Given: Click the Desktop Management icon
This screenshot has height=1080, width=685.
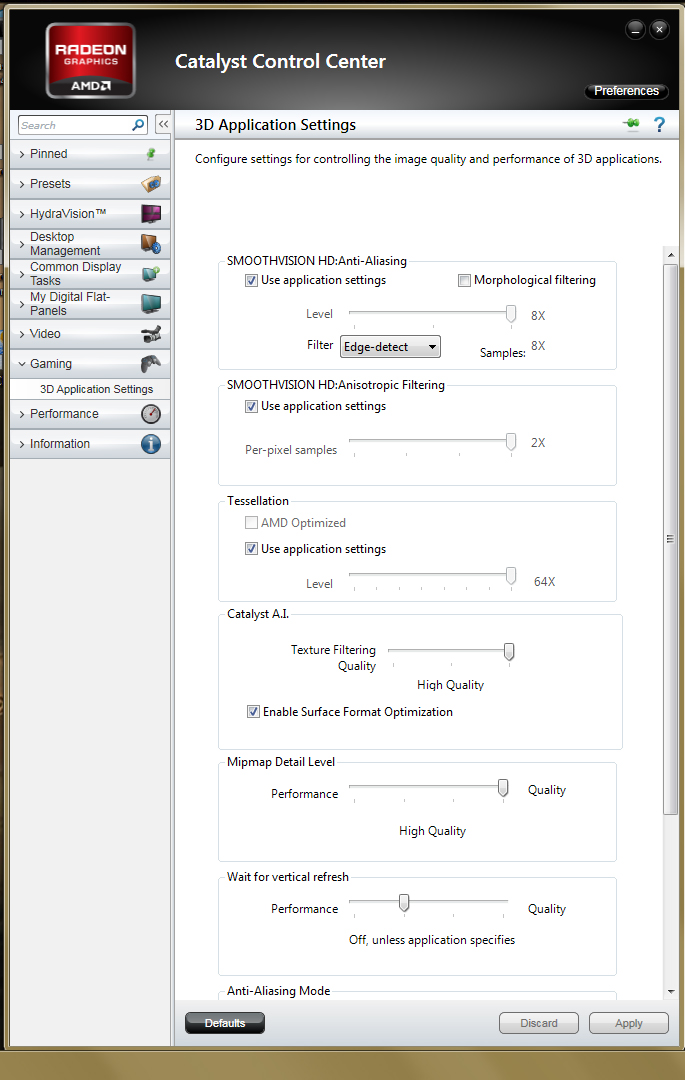Looking at the screenshot, I should pyautogui.click(x=151, y=244).
